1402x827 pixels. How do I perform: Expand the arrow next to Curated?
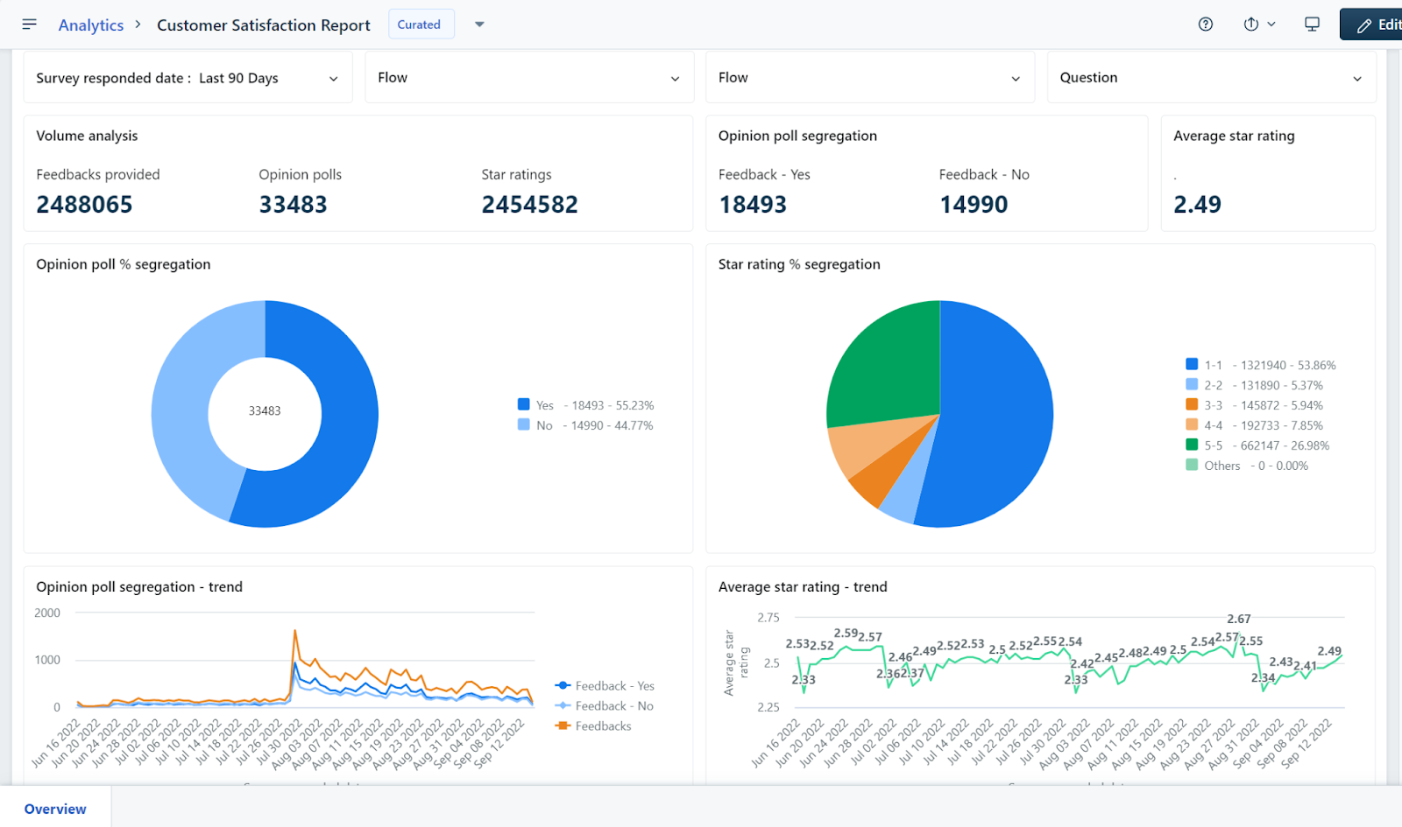(479, 24)
